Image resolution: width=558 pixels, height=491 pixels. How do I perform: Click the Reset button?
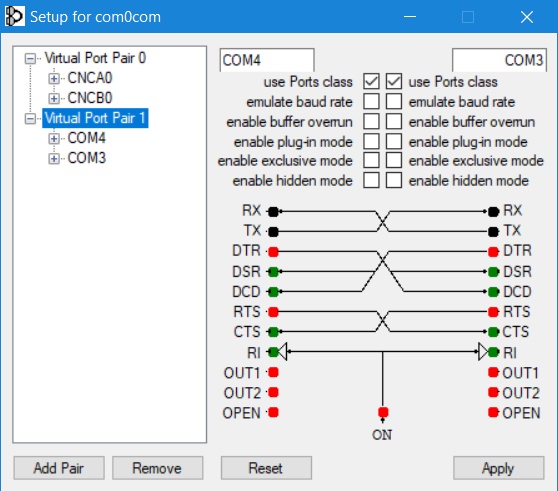(x=266, y=468)
